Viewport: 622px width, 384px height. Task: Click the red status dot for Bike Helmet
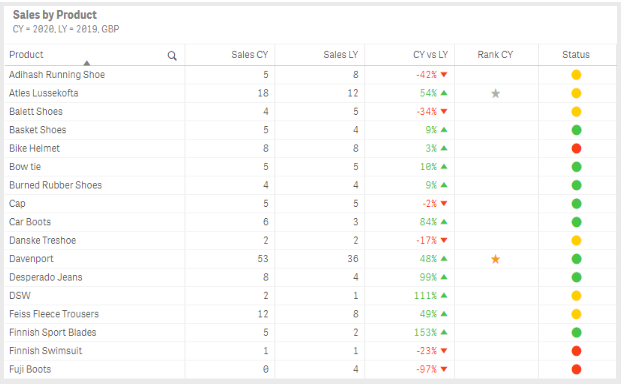point(576,148)
